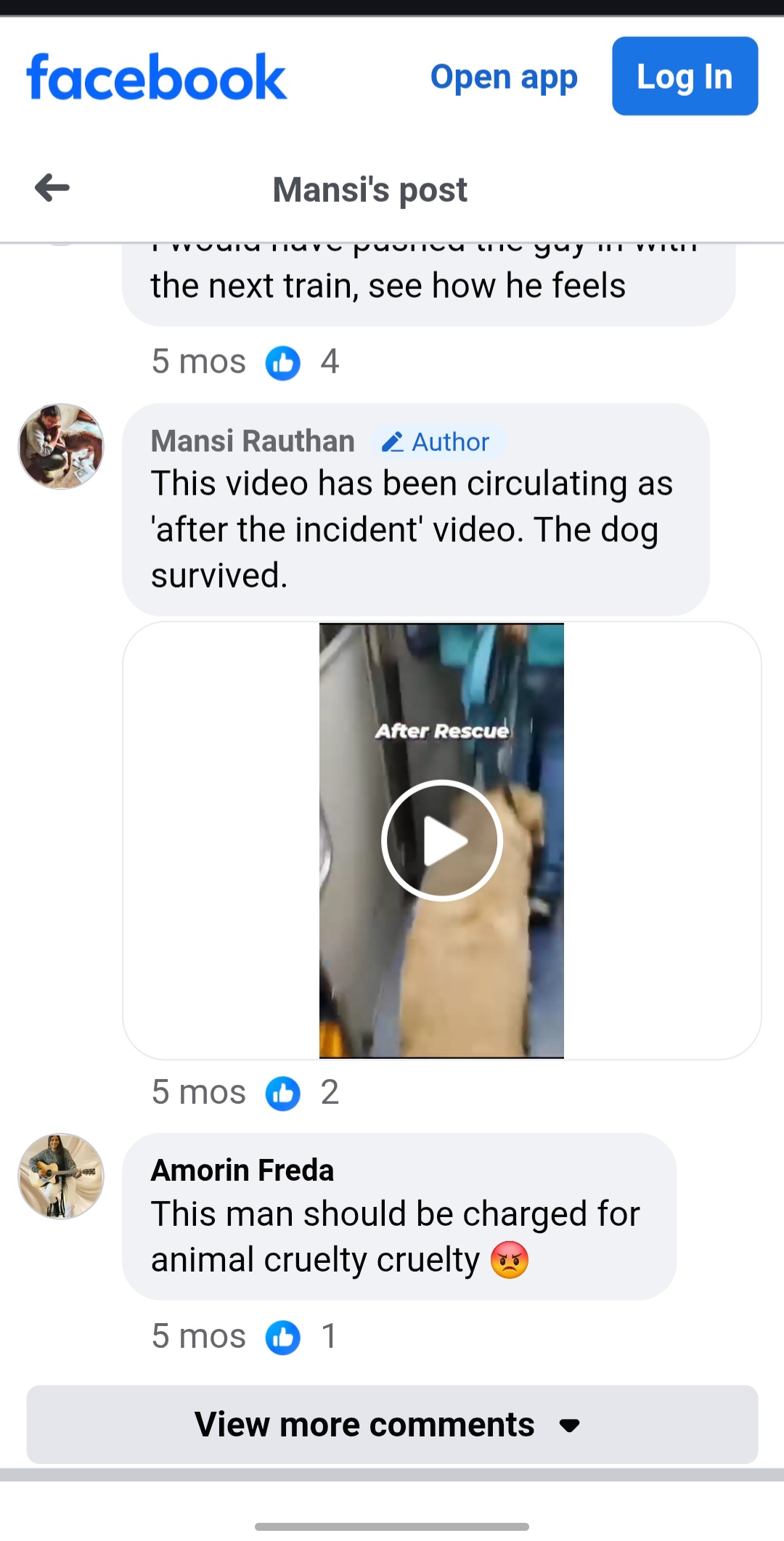The height and width of the screenshot is (1541, 784).
Task: Click like reaction icon with 4 likes
Action: (x=283, y=362)
